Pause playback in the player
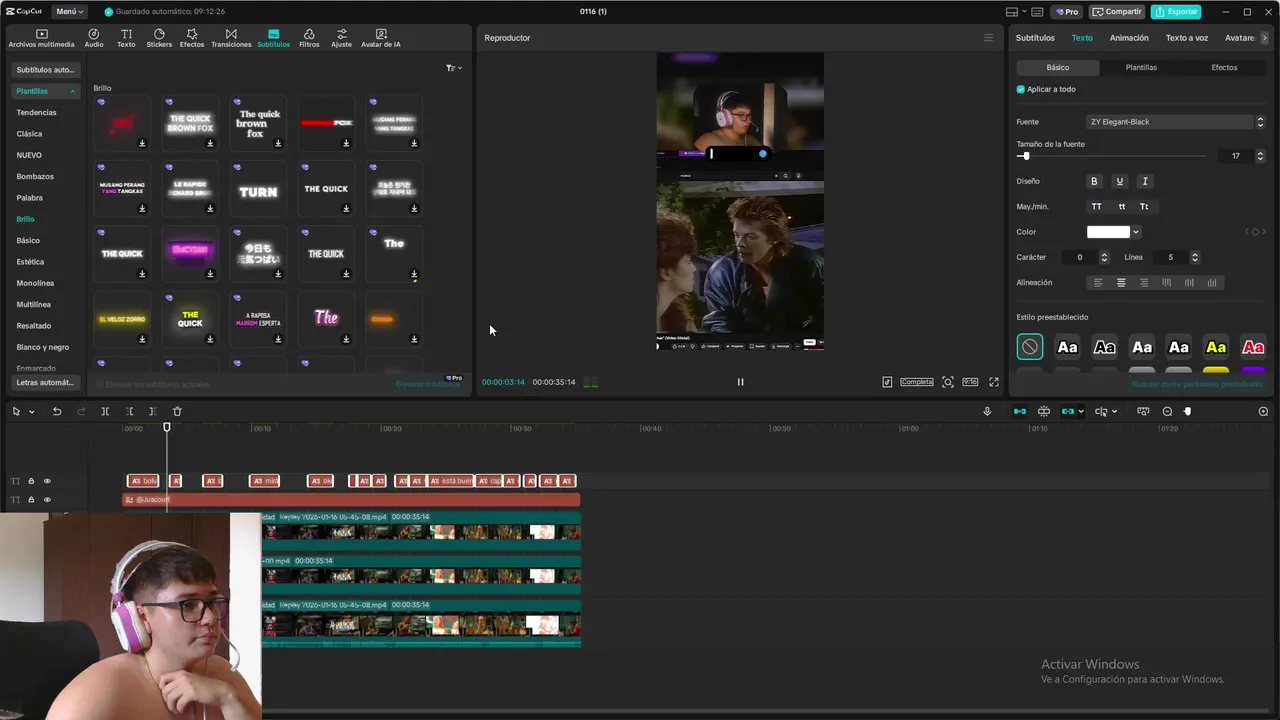Image resolution: width=1280 pixels, height=720 pixels. click(x=740, y=382)
